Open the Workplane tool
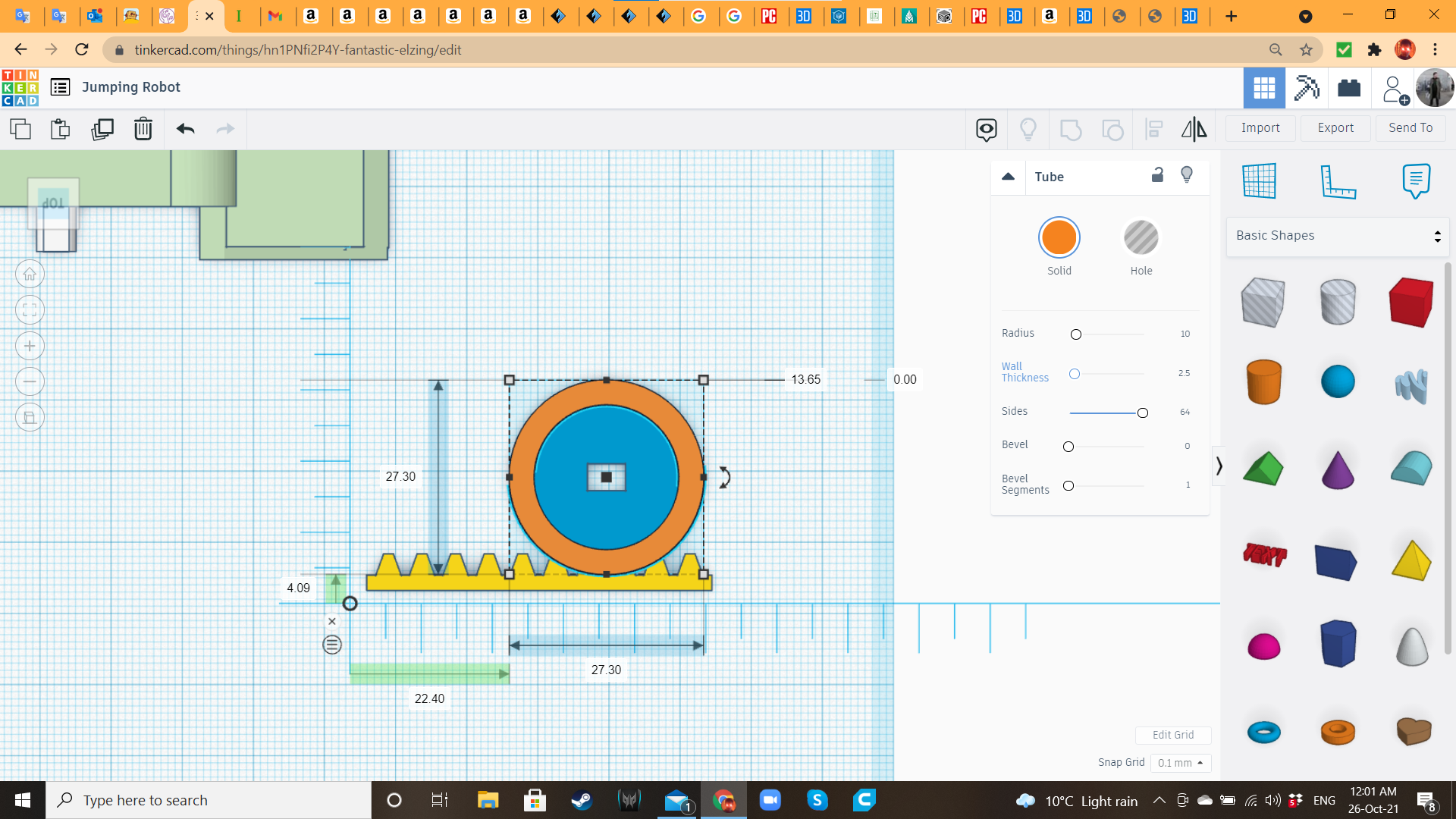The height and width of the screenshot is (819, 1456). 1259,182
